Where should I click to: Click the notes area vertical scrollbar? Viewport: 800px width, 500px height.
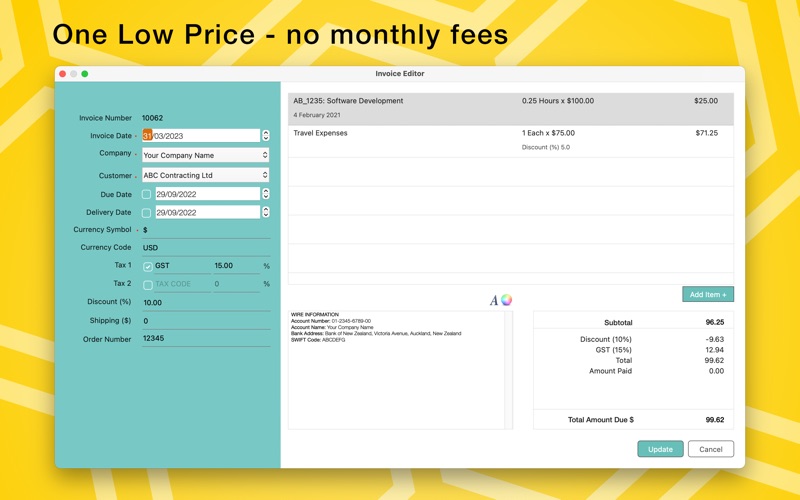click(x=508, y=370)
